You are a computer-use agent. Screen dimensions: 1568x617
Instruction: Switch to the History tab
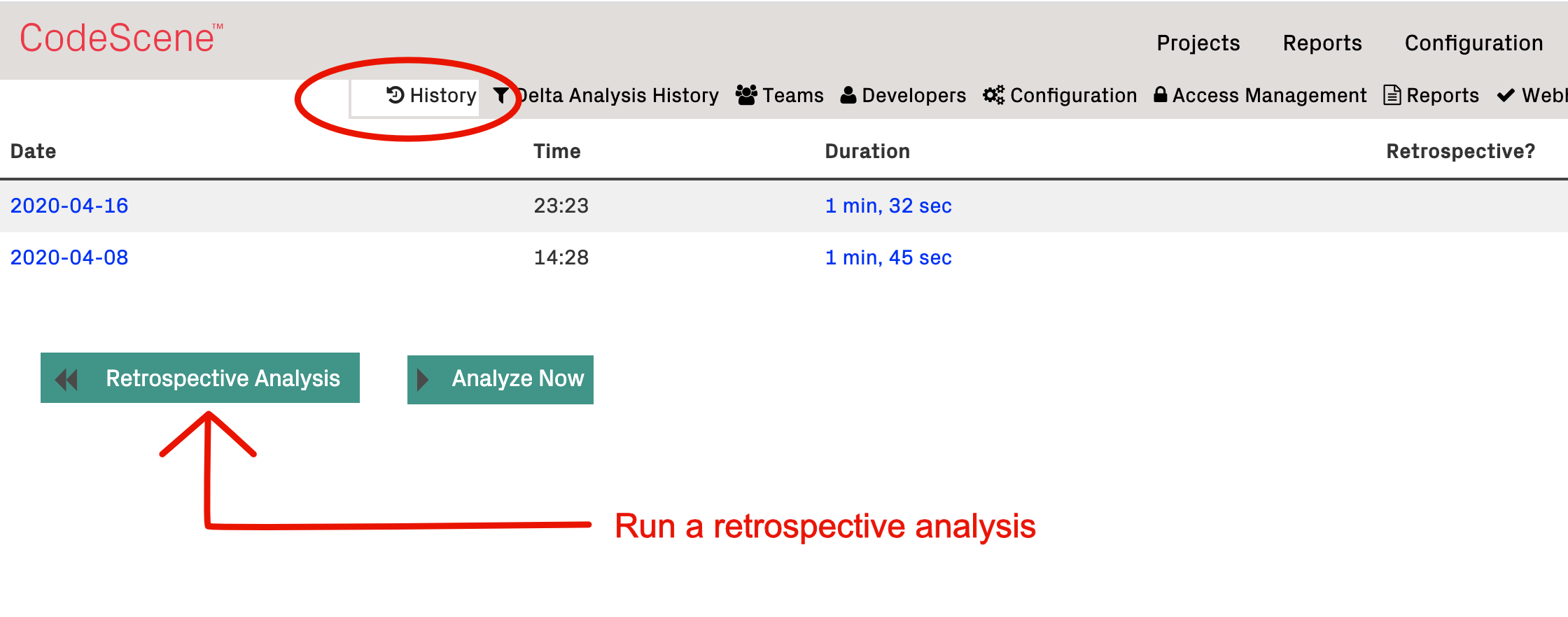[x=431, y=95]
